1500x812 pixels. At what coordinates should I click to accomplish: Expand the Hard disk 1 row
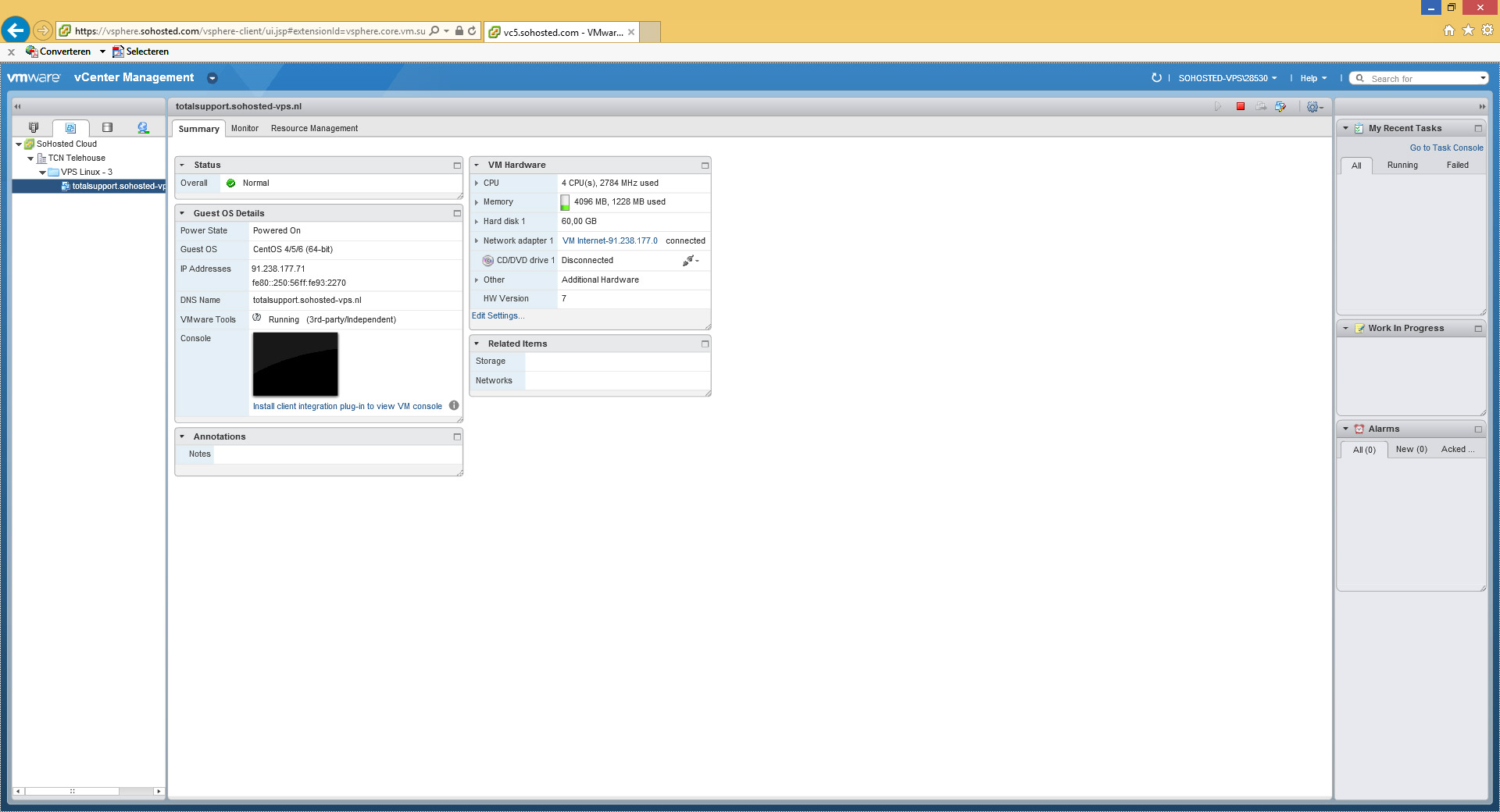click(x=477, y=222)
